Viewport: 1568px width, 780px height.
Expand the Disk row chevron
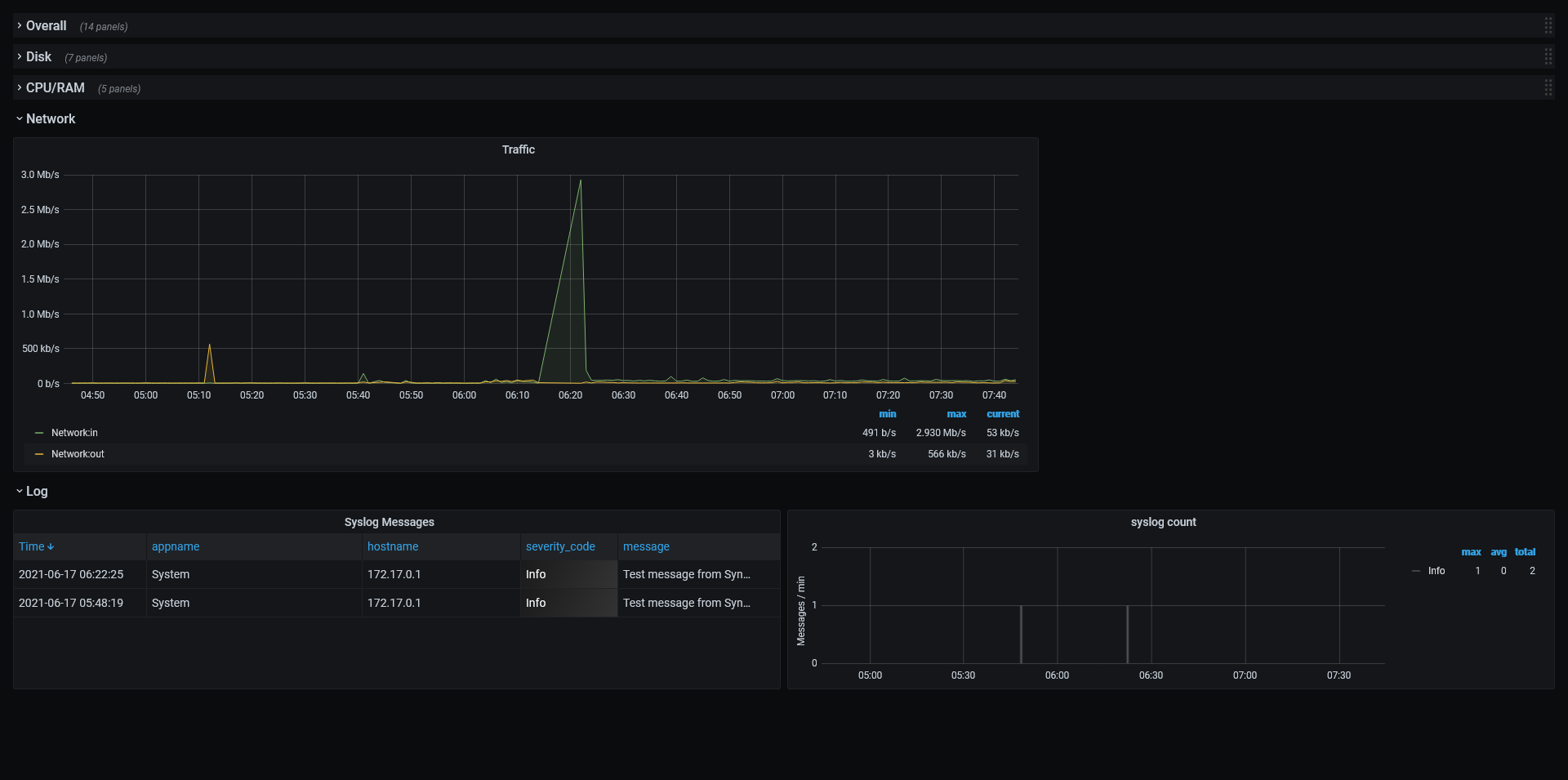[20, 56]
